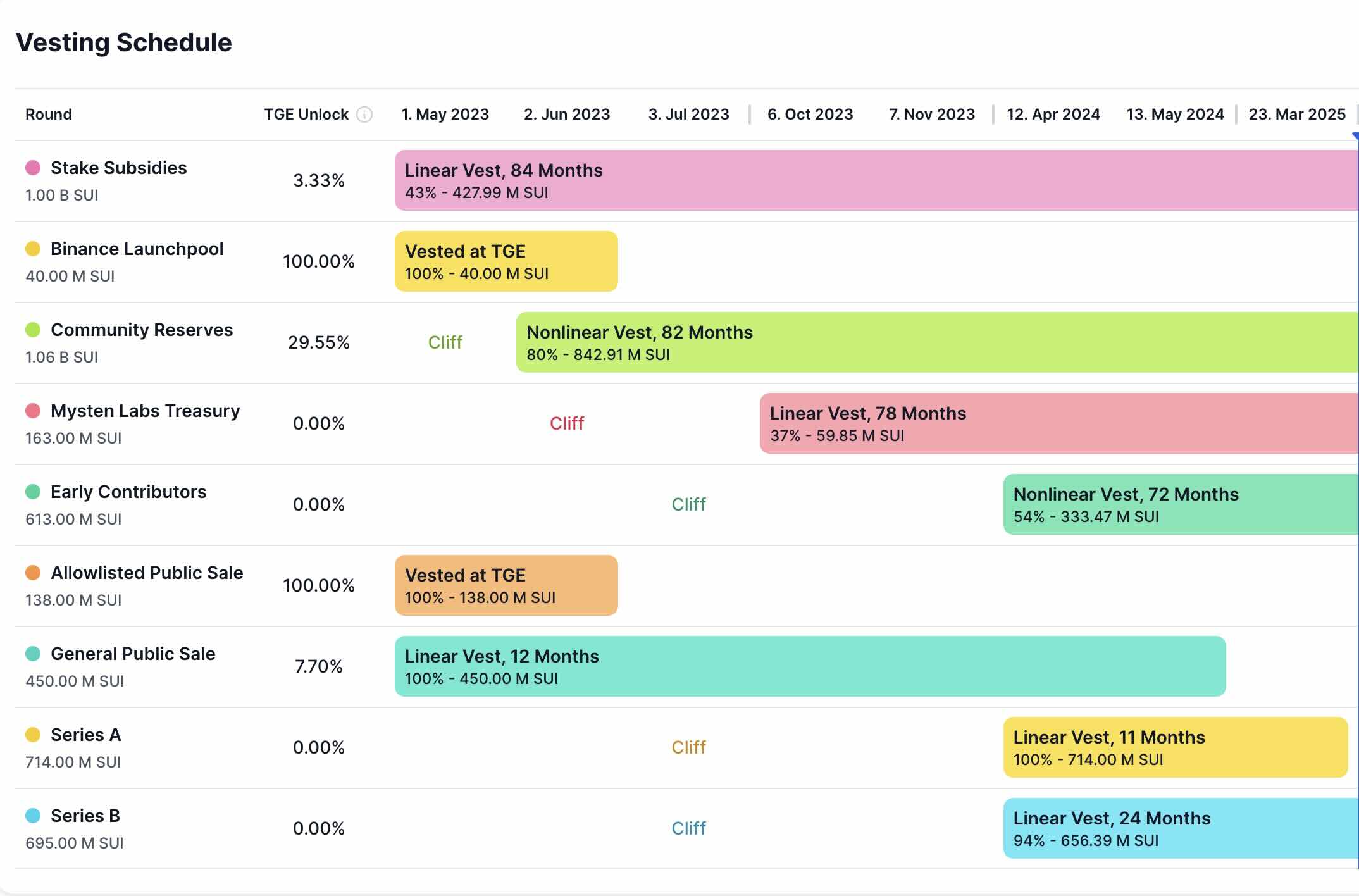Select Community Reserves Nonlinear Vest bar

point(936,342)
